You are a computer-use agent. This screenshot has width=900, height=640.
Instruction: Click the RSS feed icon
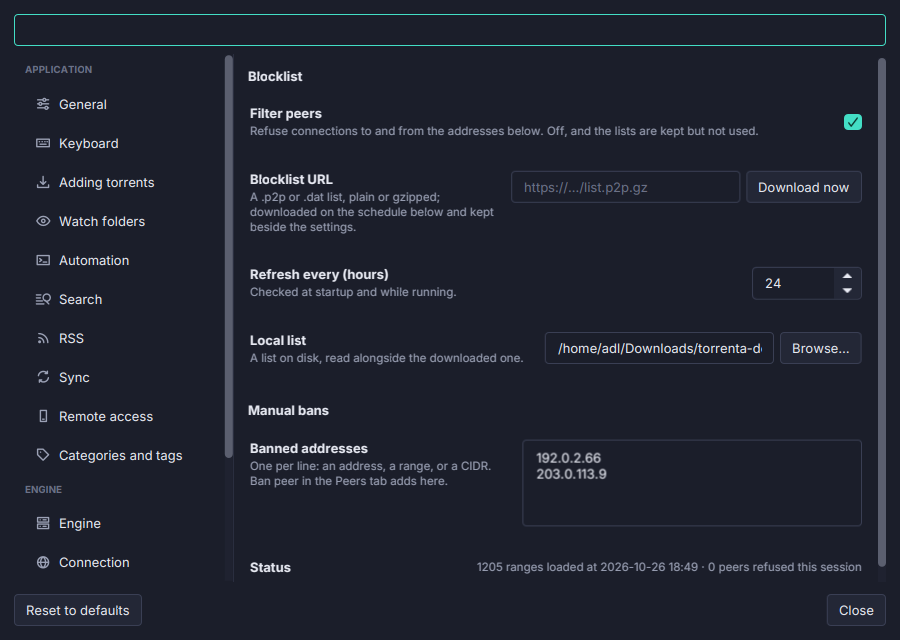pos(43,338)
